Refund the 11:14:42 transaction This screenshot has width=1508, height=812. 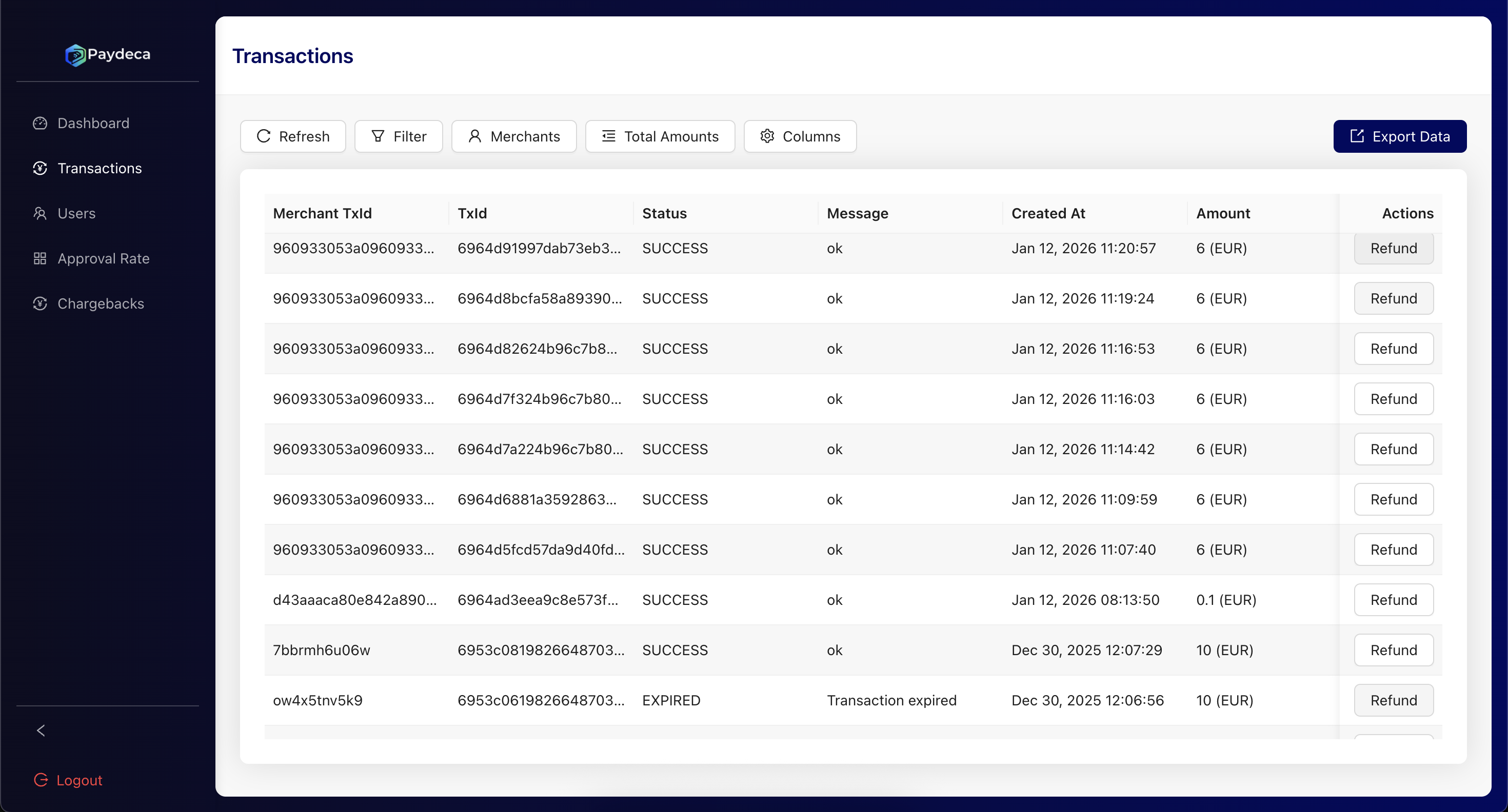pyautogui.click(x=1393, y=449)
